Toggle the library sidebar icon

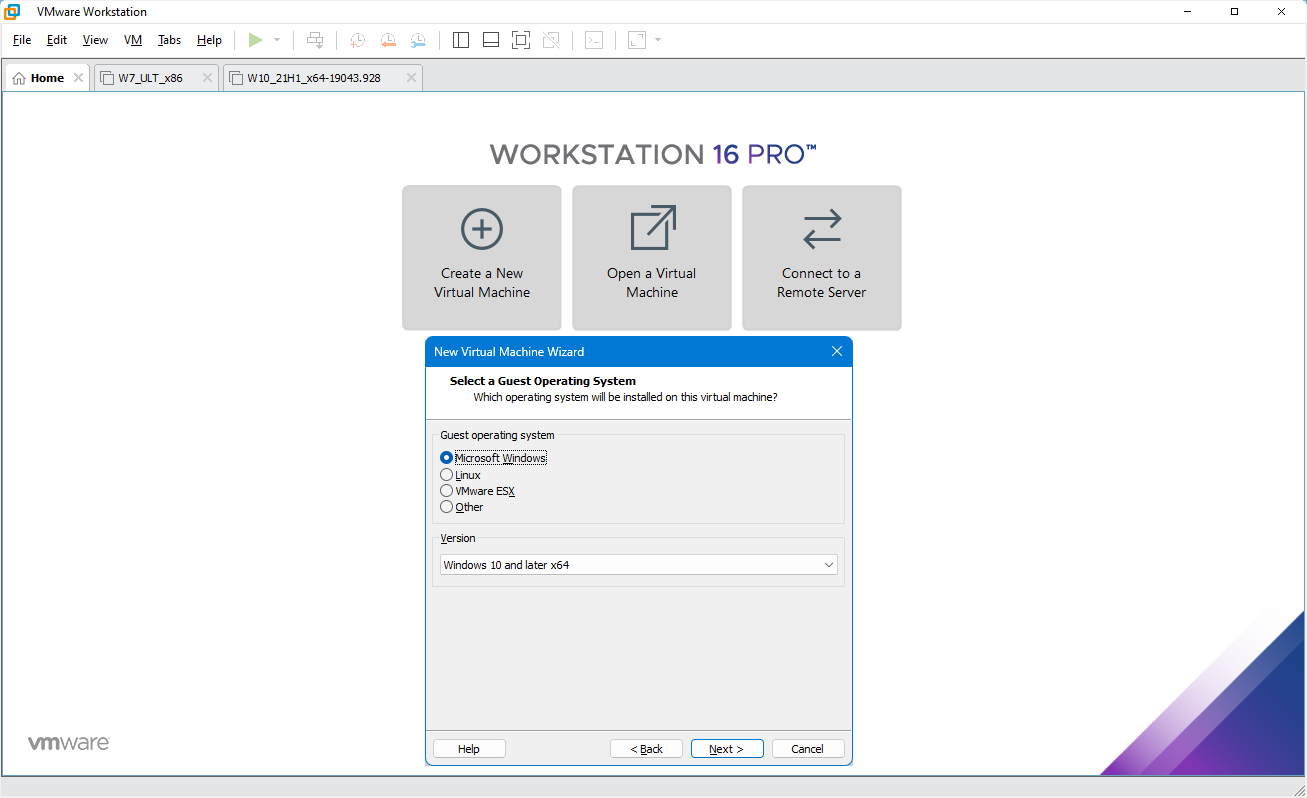point(461,40)
